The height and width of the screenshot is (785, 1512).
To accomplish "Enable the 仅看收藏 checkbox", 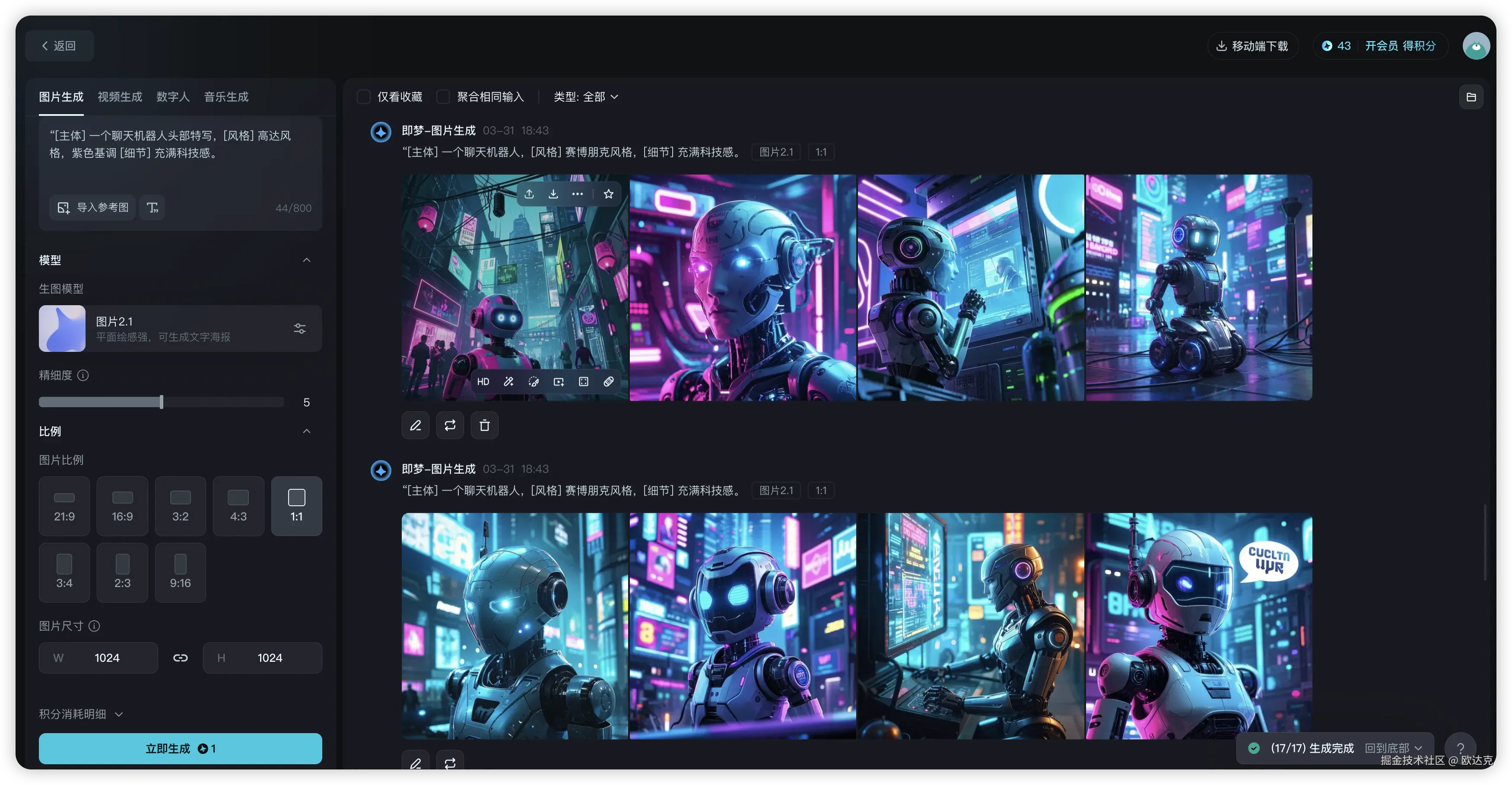I will coord(364,97).
